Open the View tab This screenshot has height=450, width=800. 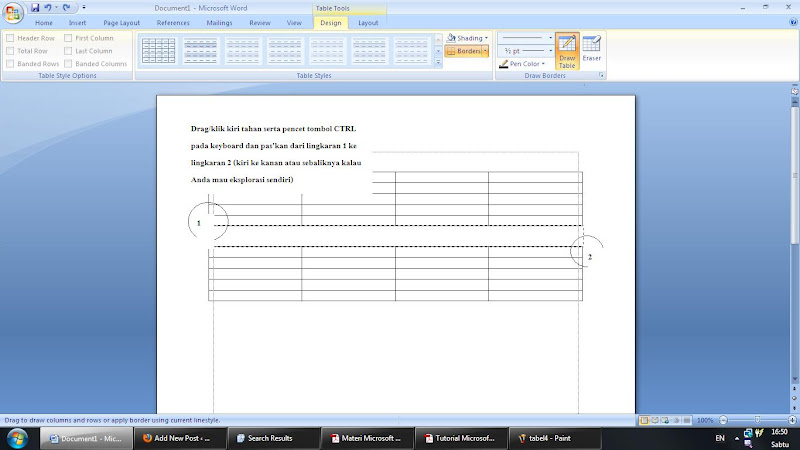pyautogui.click(x=294, y=23)
